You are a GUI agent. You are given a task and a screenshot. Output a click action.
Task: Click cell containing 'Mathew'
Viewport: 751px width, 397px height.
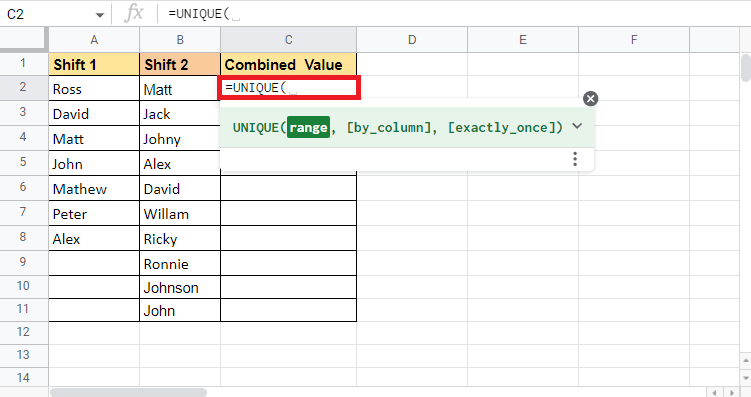[94, 188]
